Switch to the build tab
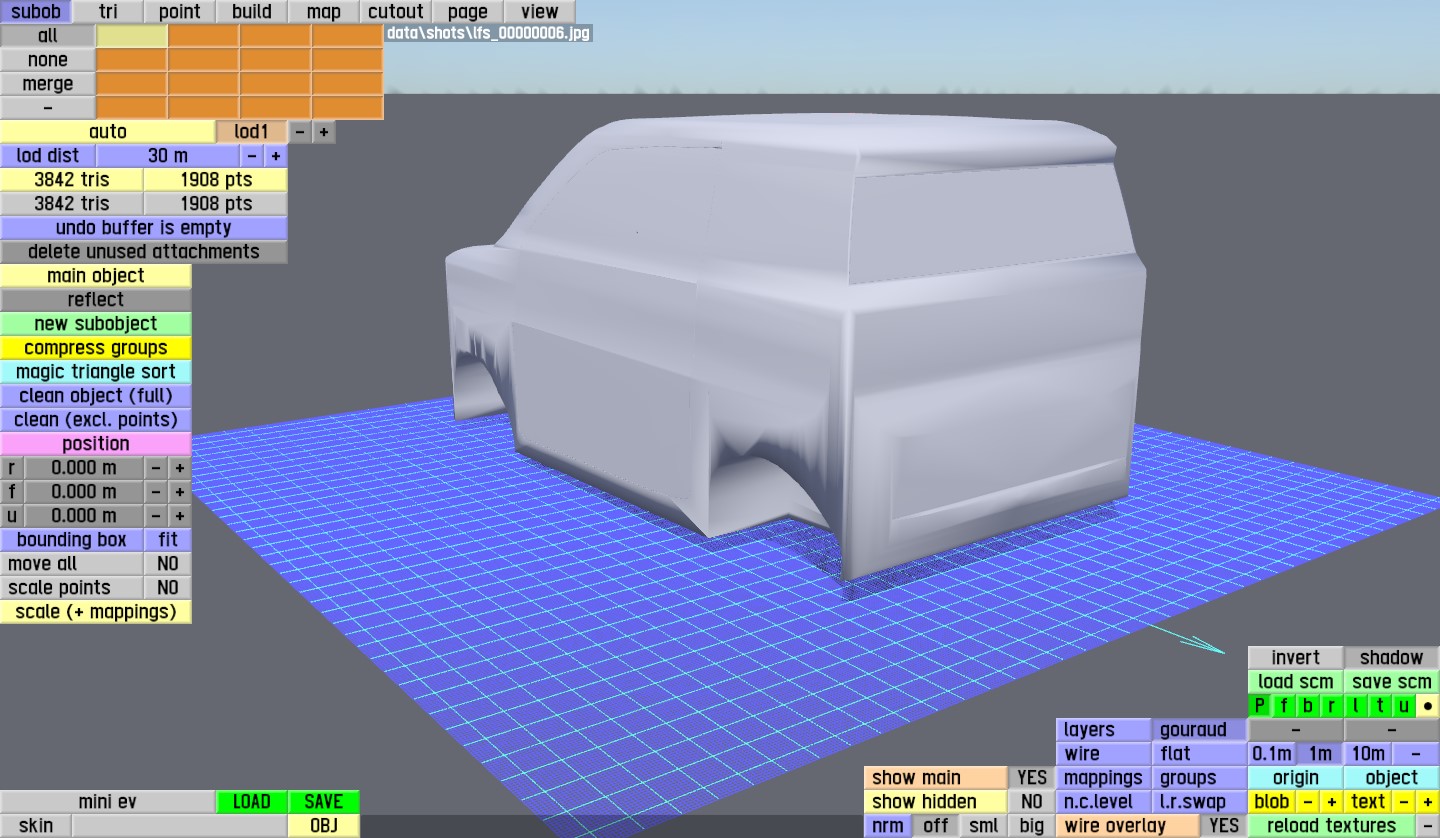This screenshot has height=838, width=1440. [252, 12]
